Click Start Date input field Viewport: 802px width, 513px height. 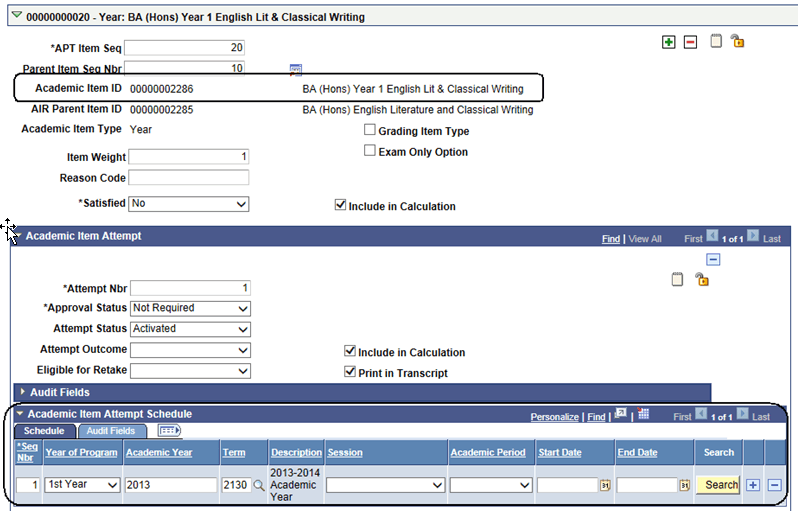click(567, 485)
